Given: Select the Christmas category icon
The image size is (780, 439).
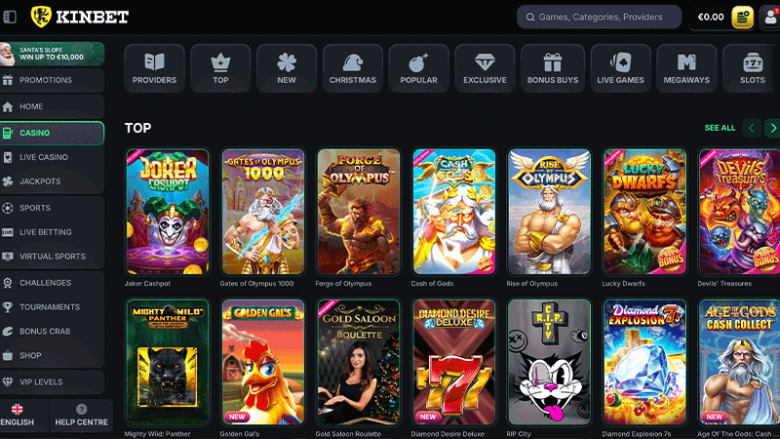Looking at the screenshot, I should point(352,68).
